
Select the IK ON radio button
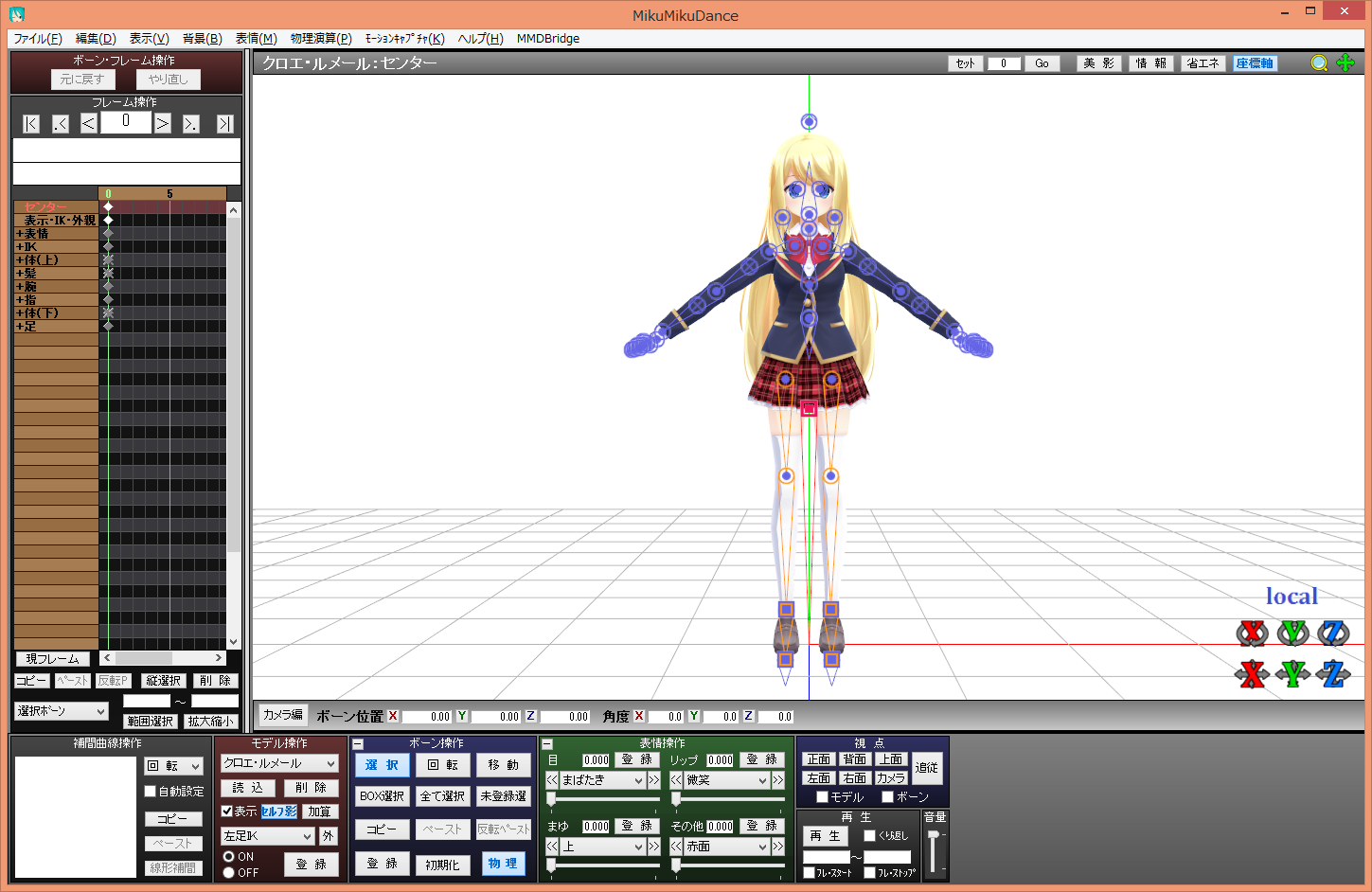pyautogui.click(x=228, y=856)
